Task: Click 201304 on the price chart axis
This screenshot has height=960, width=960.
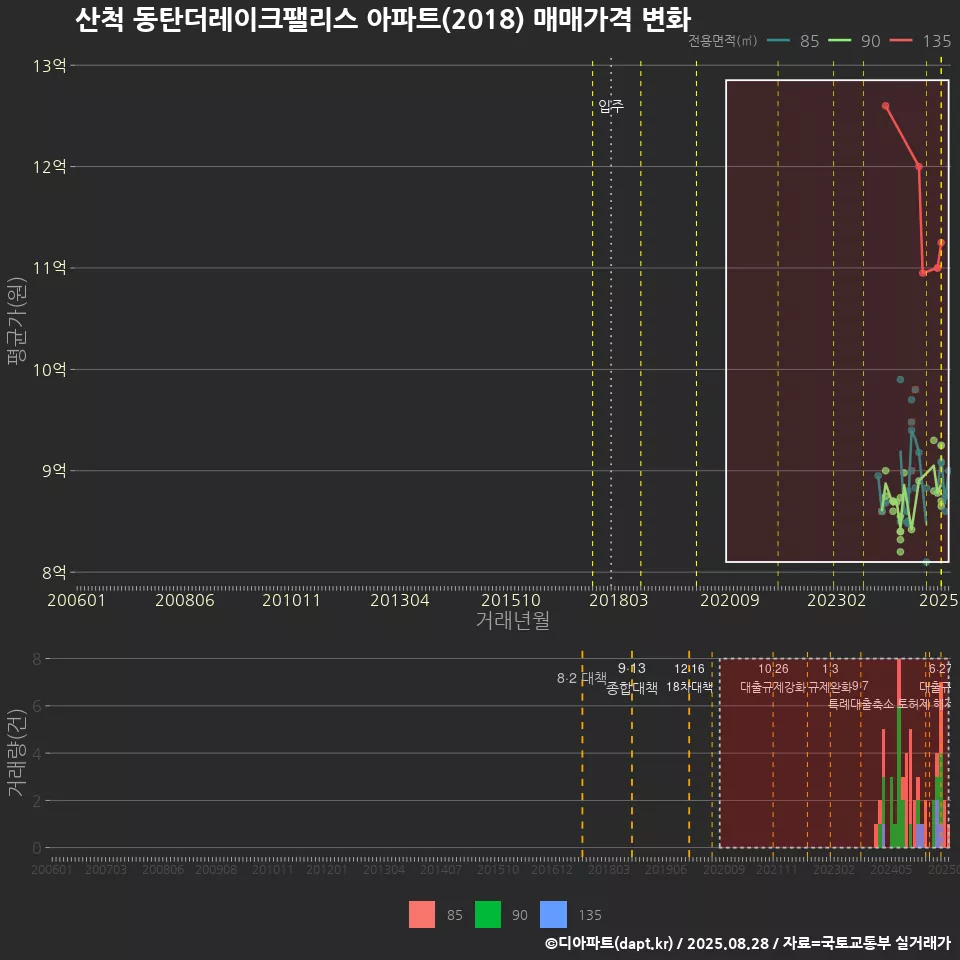Action: point(400,600)
